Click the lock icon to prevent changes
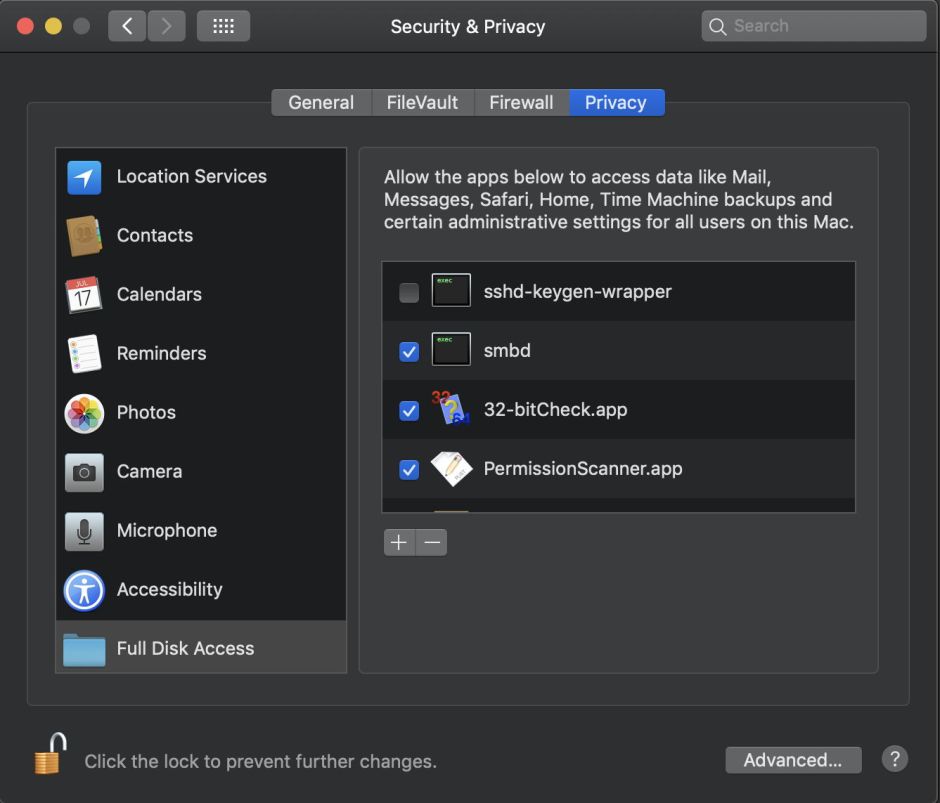 click(x=50, y=755)
